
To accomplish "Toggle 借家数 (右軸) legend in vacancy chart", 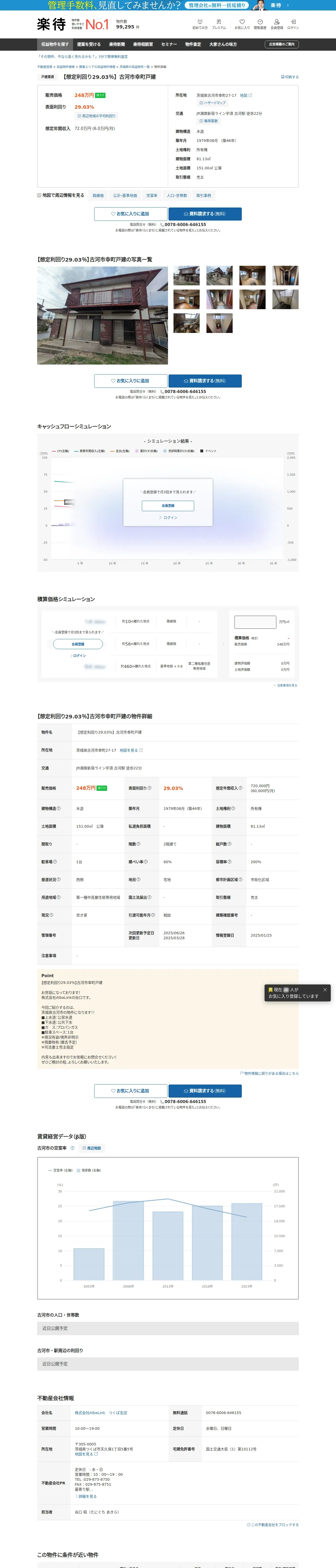I will pyautogui.click(x=89, y=1171).
